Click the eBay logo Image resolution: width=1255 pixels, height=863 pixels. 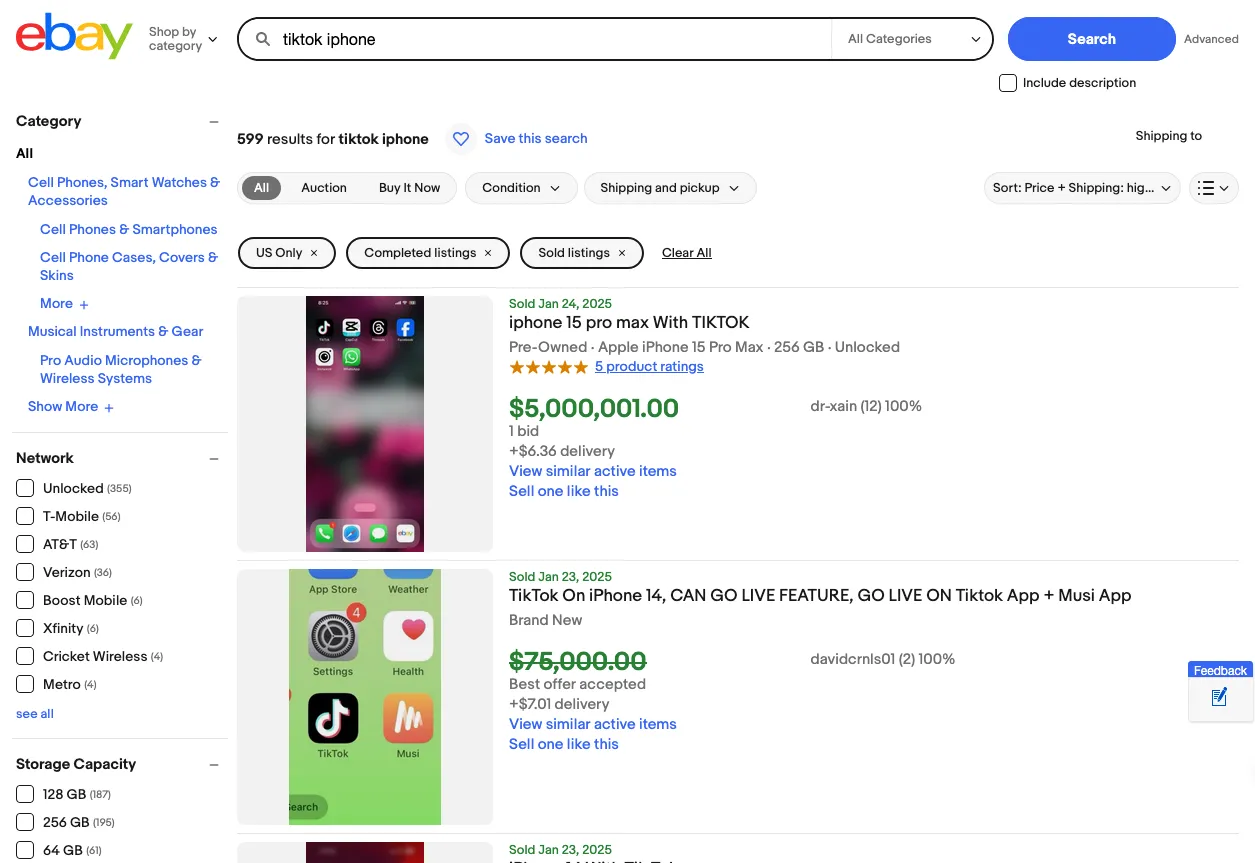74,37
